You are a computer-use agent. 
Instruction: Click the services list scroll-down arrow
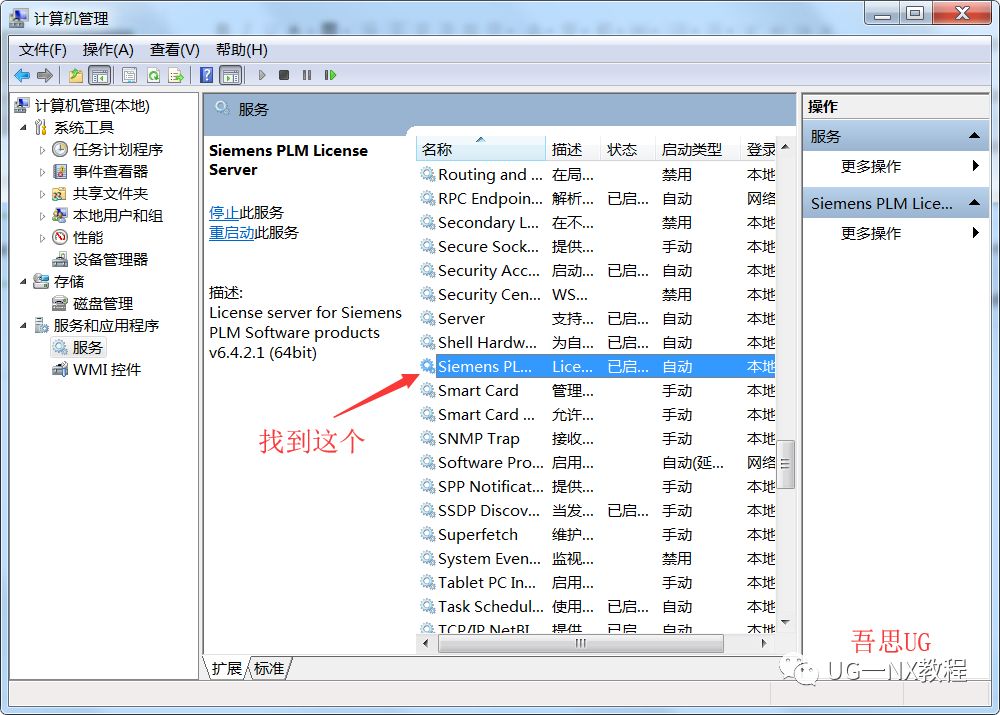pos(786,623)
